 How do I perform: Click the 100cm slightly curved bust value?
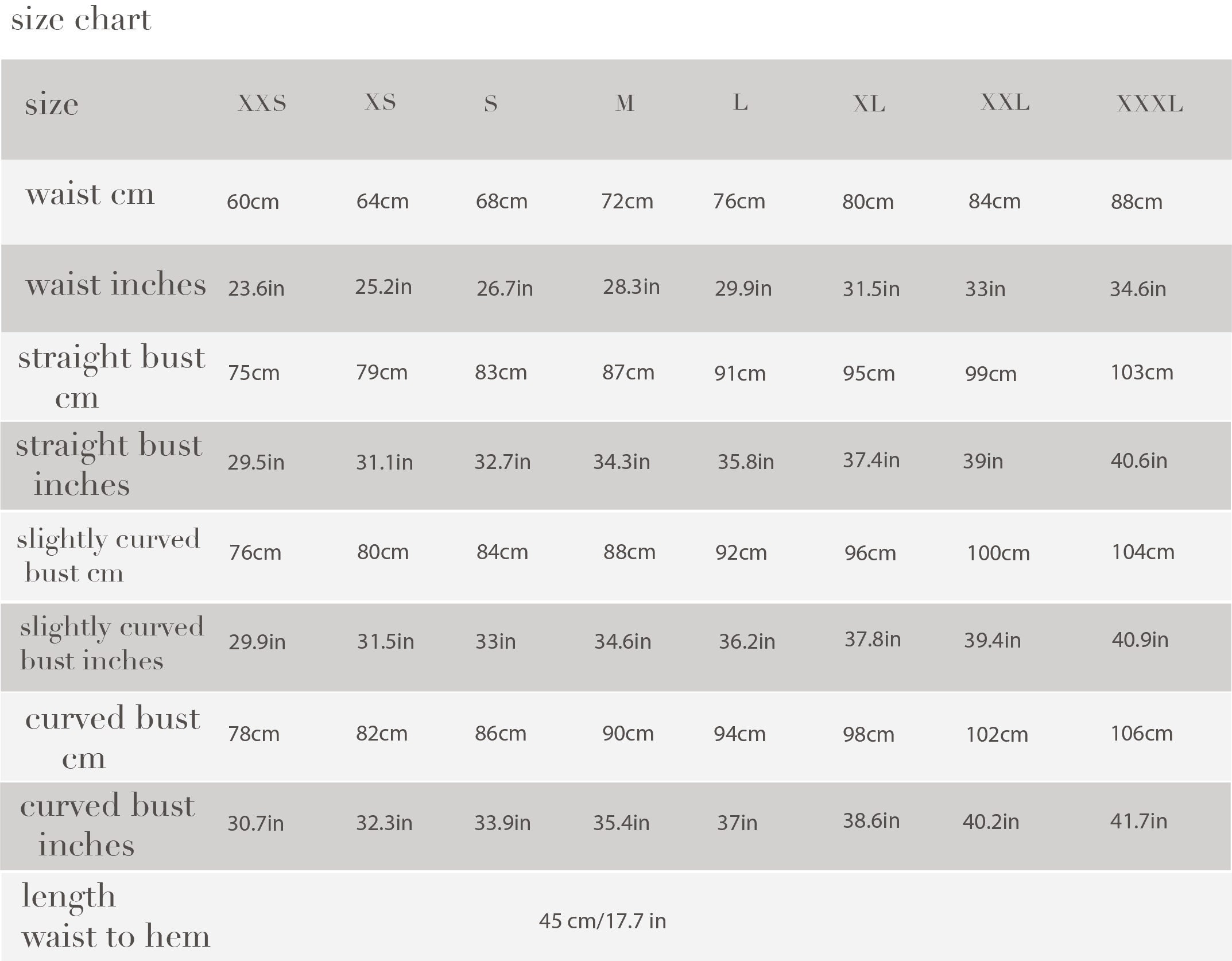pyautogui.click(x=998, y=553)
